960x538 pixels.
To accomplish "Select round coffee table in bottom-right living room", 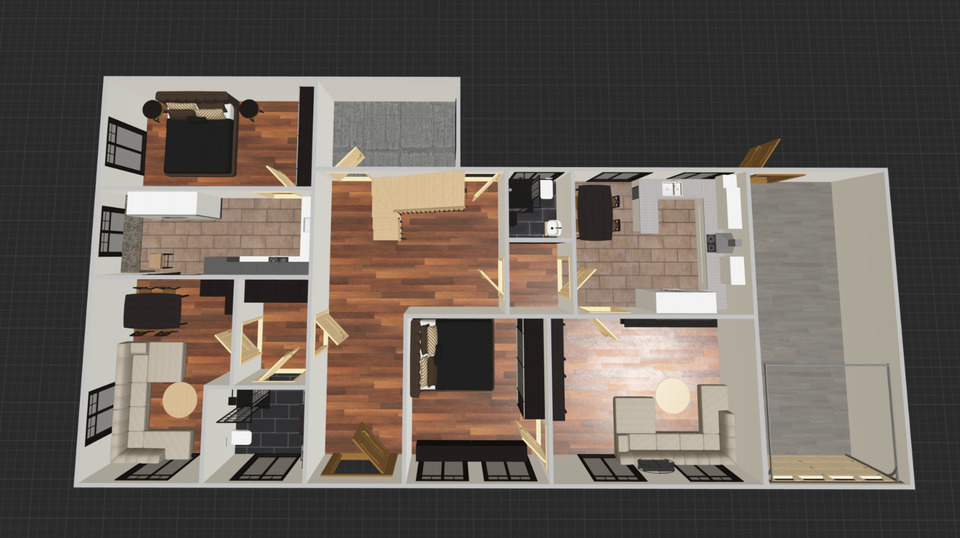I will (672, 396).
